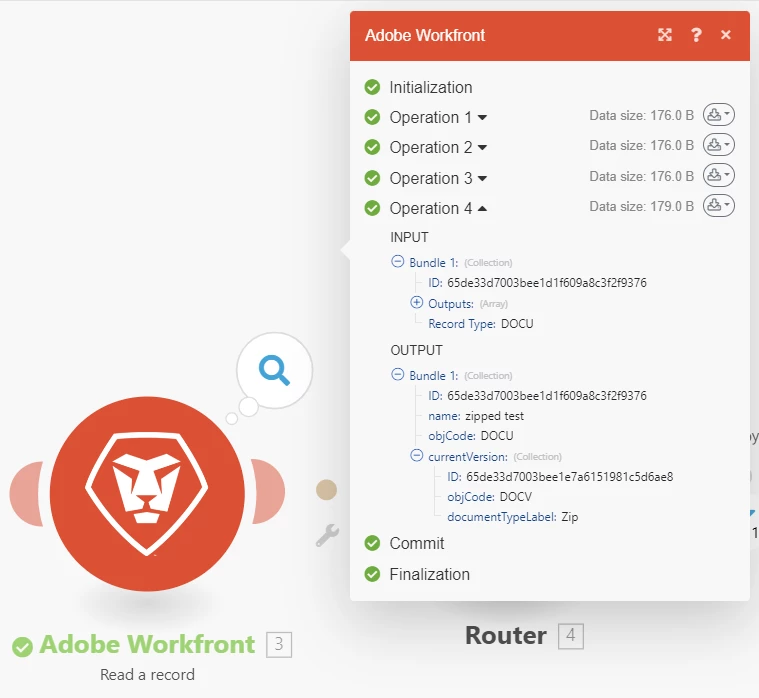This screenshot has height=698, width=759.
Task: Click the Adobe Workfront panel title
Action: coord(425,35)
